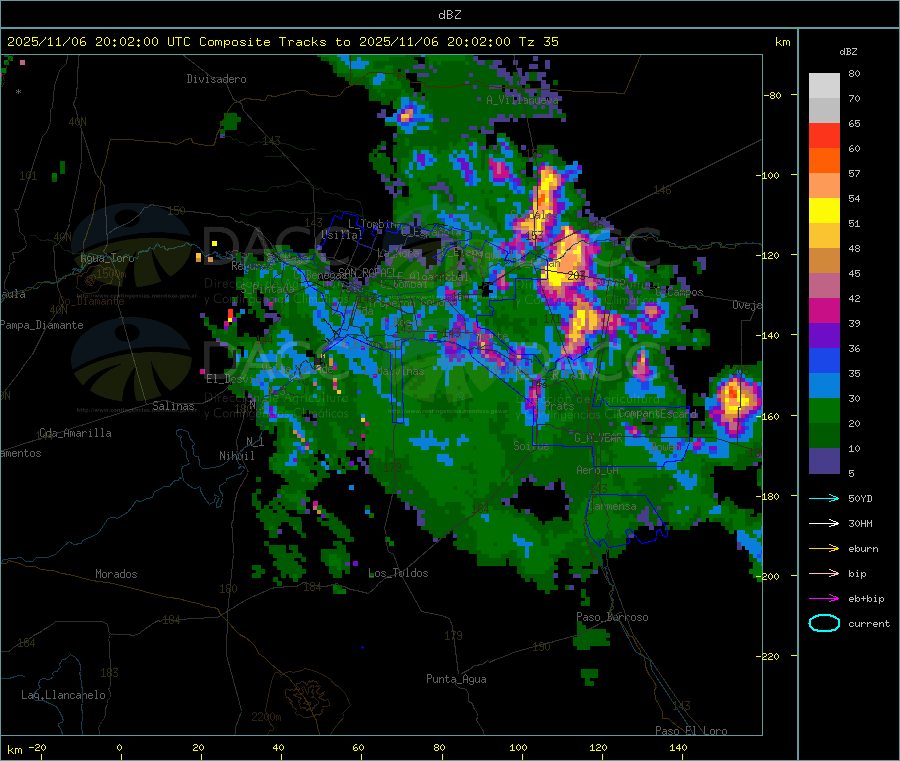This screenshot has width=900, height=761.
Task: Click the cyan 'current' ellipse legend symbol
Action: [824, 623]
